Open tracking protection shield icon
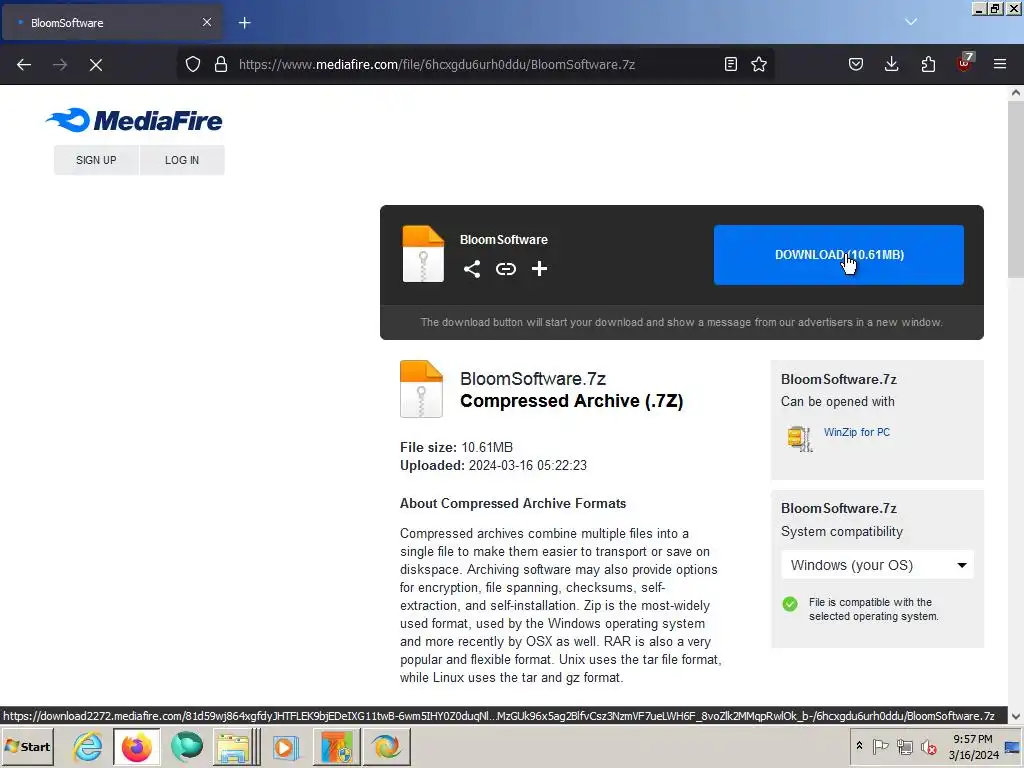The image size is (1024, 768). (x=193, y=64)
